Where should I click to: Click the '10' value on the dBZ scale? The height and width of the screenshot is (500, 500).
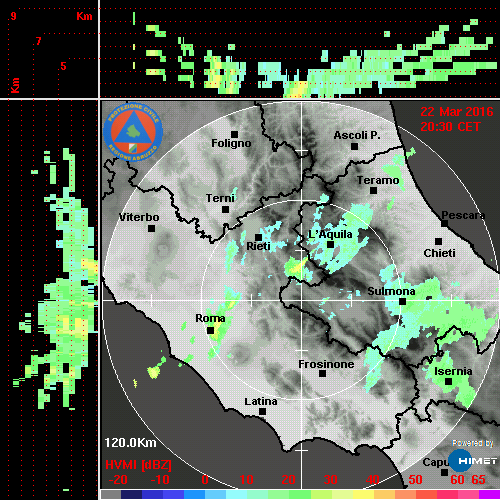pyautogui.click(x=247, y=480)
